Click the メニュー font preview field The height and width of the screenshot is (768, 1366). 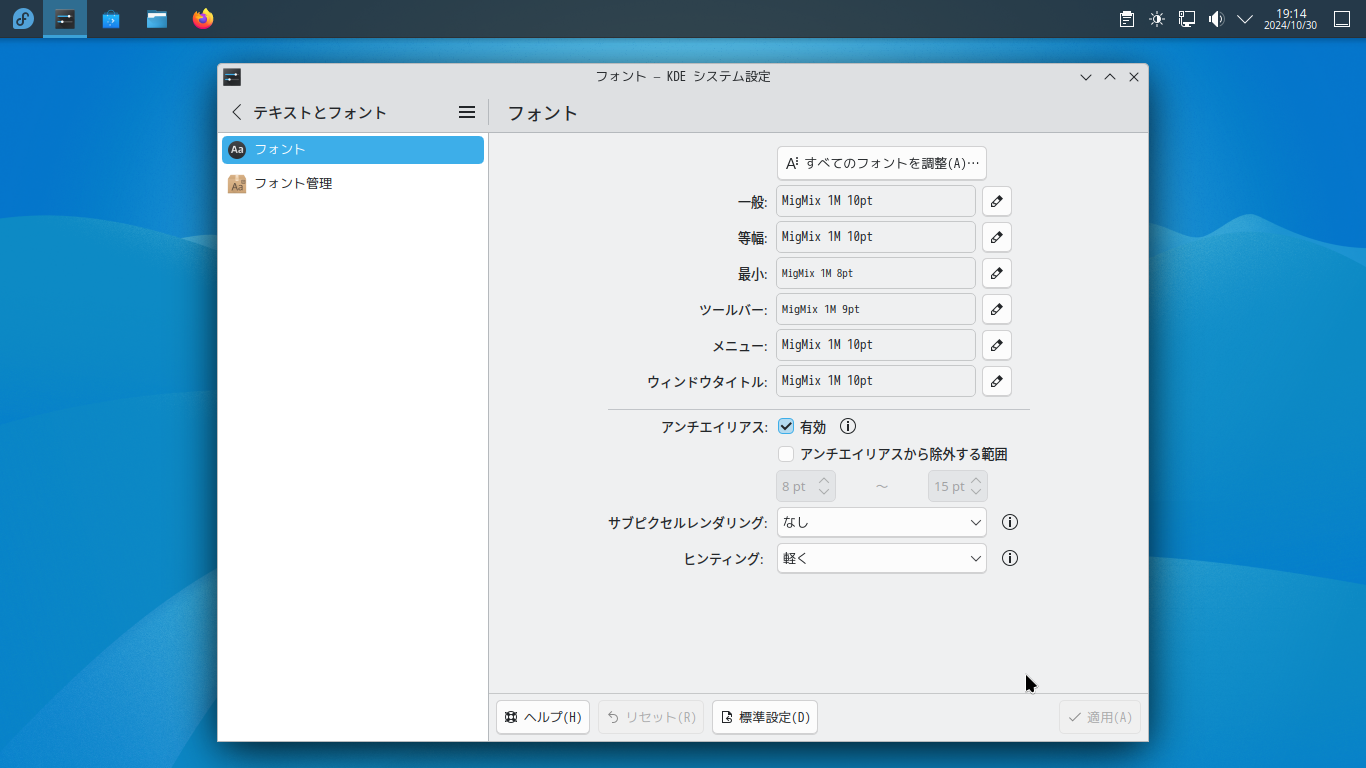876,345
